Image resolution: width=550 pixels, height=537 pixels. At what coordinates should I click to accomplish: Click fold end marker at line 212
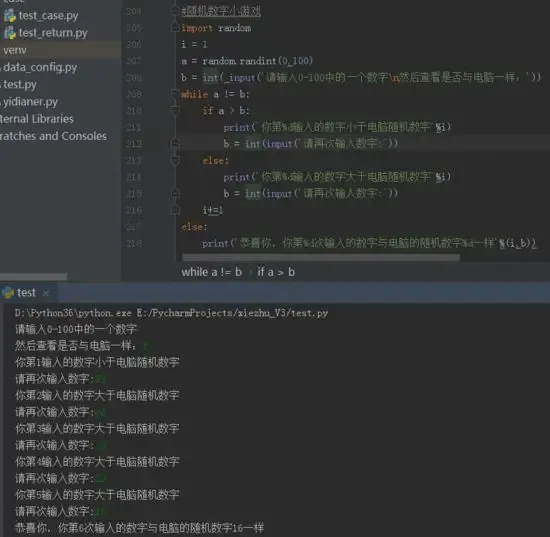175,143
